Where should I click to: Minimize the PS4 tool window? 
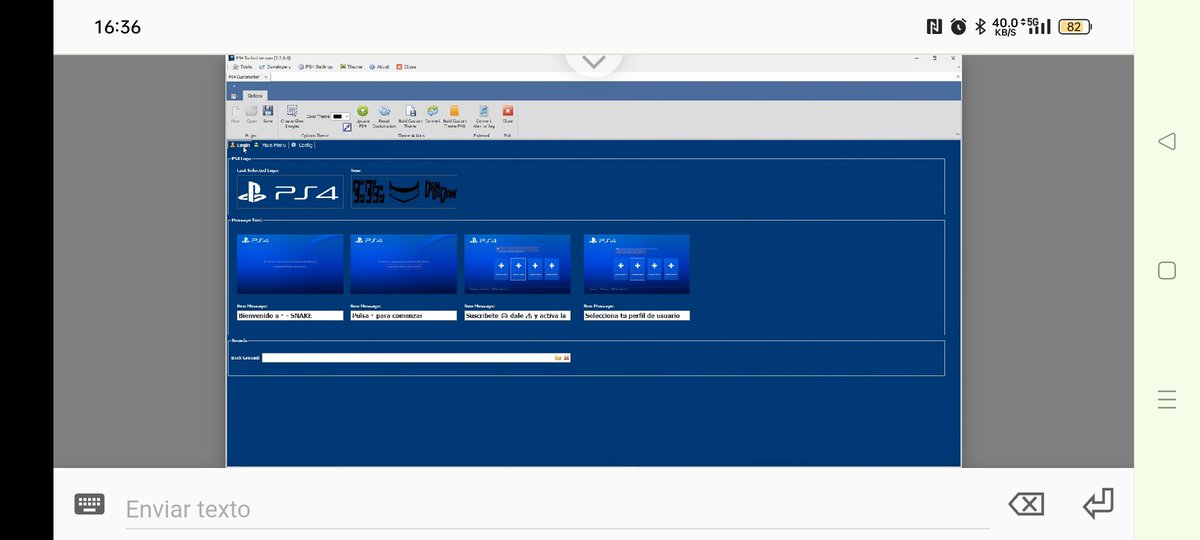click(916, 58)
